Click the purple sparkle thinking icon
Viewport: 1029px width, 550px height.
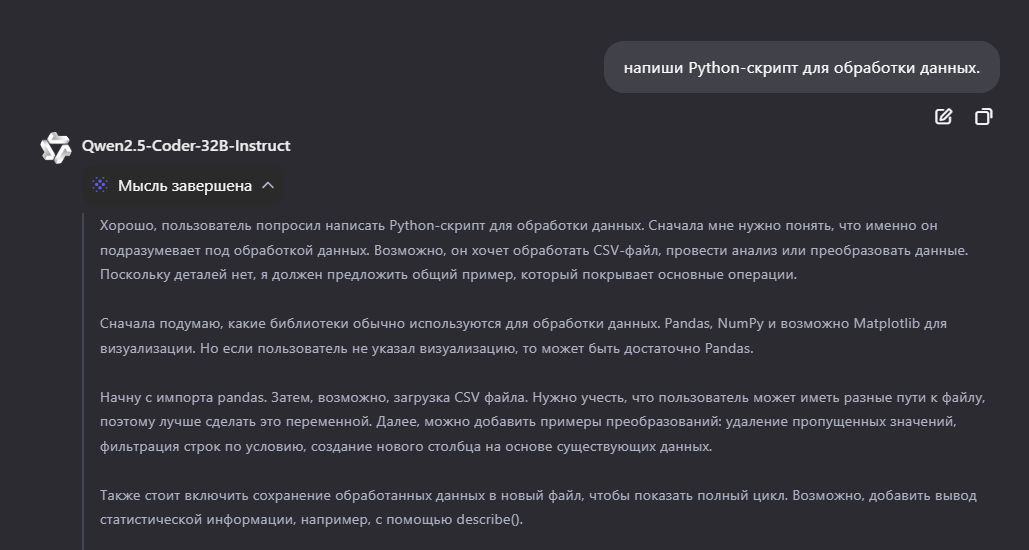tap(100, 185)
